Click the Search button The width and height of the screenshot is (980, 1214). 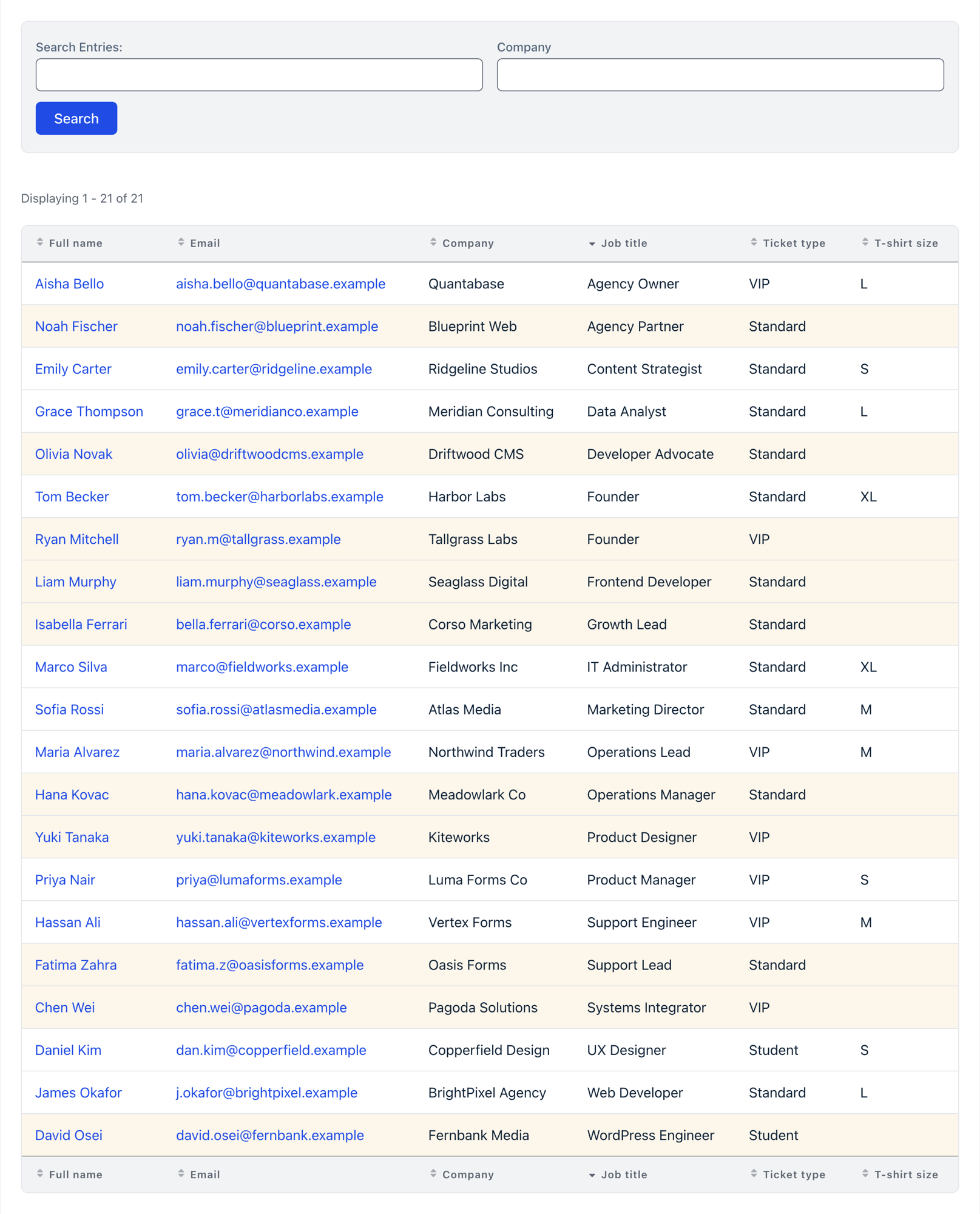pyautogui.click(x=76, y=118)
